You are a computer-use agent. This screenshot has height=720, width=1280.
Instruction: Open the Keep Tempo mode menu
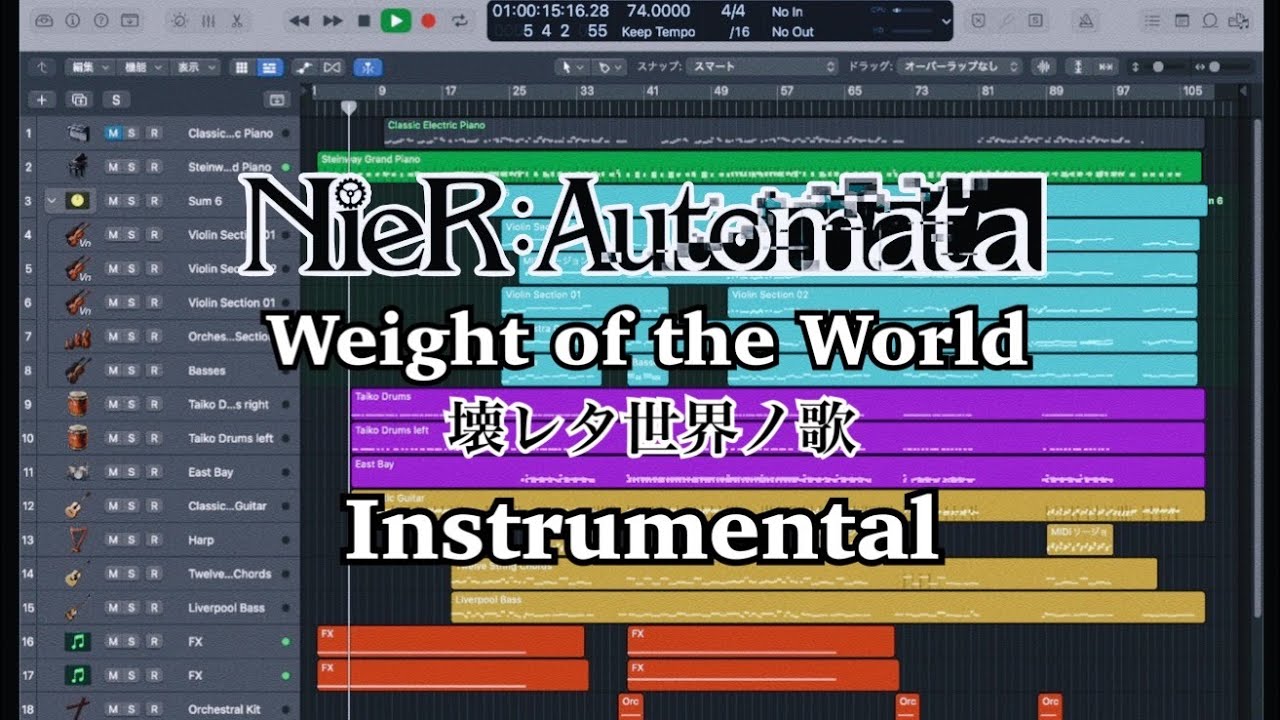[x=658, y=32]
